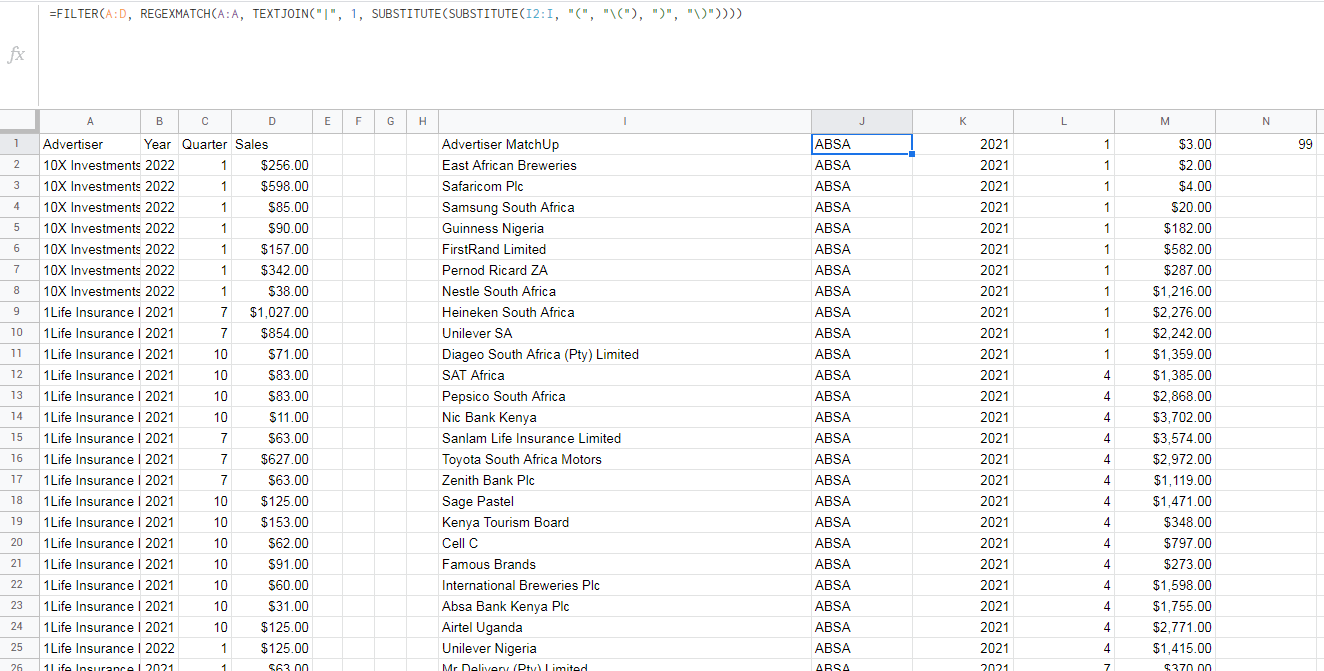Select column A header

[90, 121]
